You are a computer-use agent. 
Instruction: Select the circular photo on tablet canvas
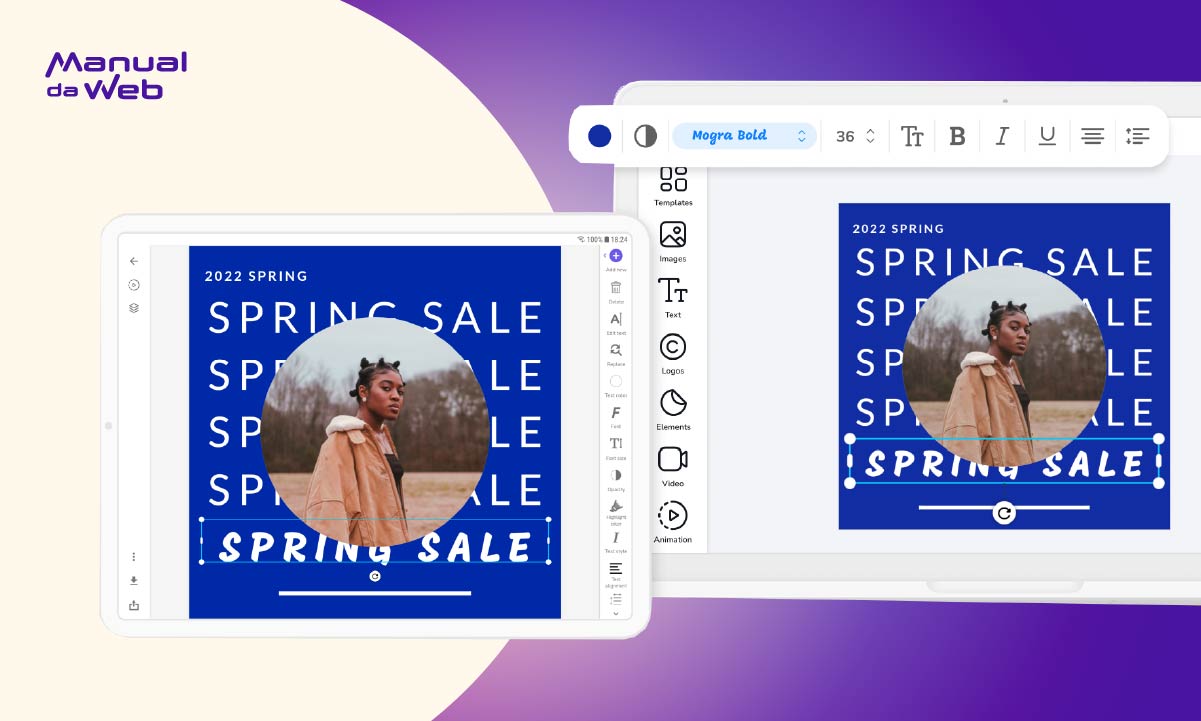375,432
